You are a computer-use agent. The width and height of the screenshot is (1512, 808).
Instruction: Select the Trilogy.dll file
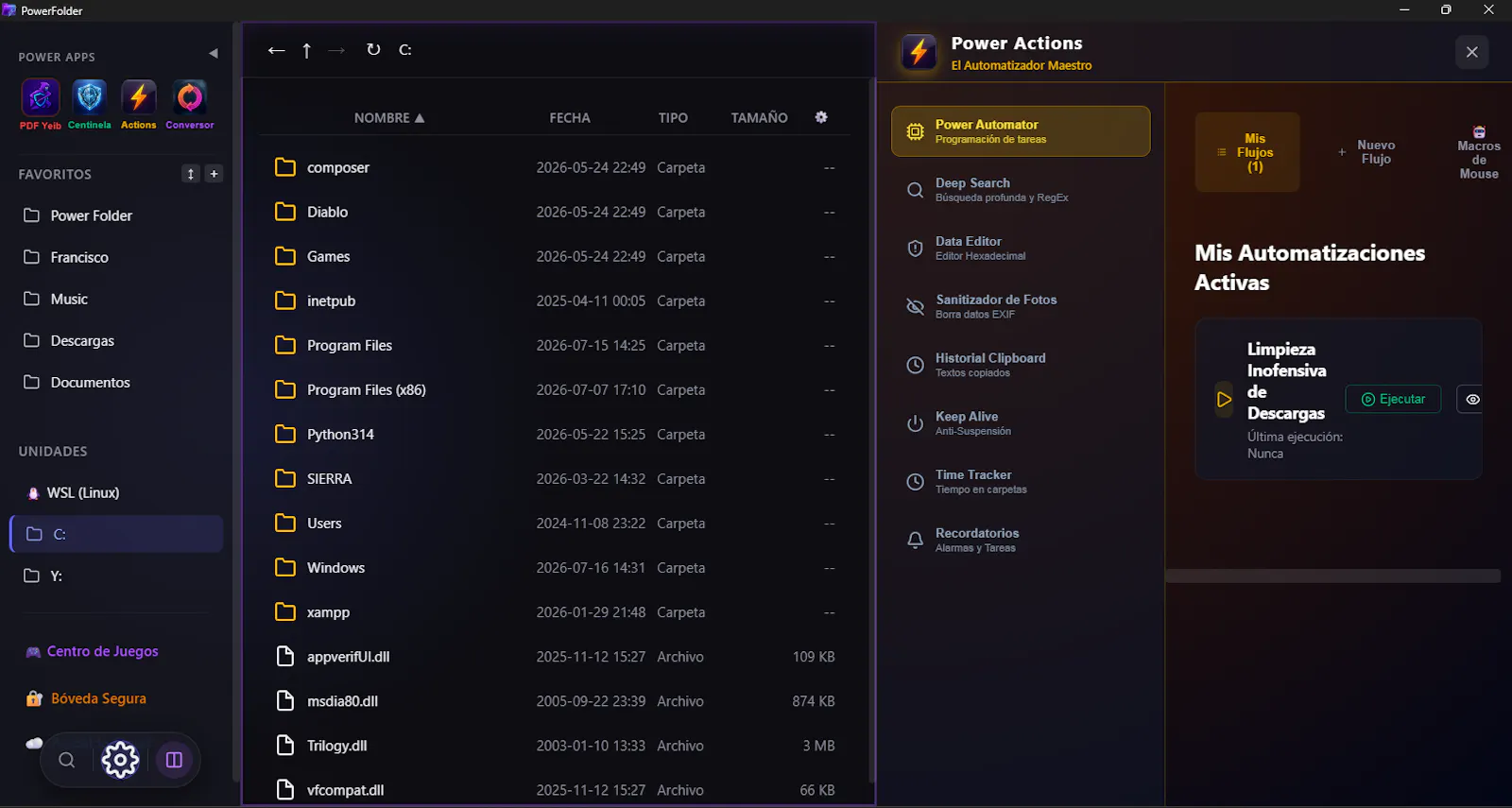tap(555, 745)
